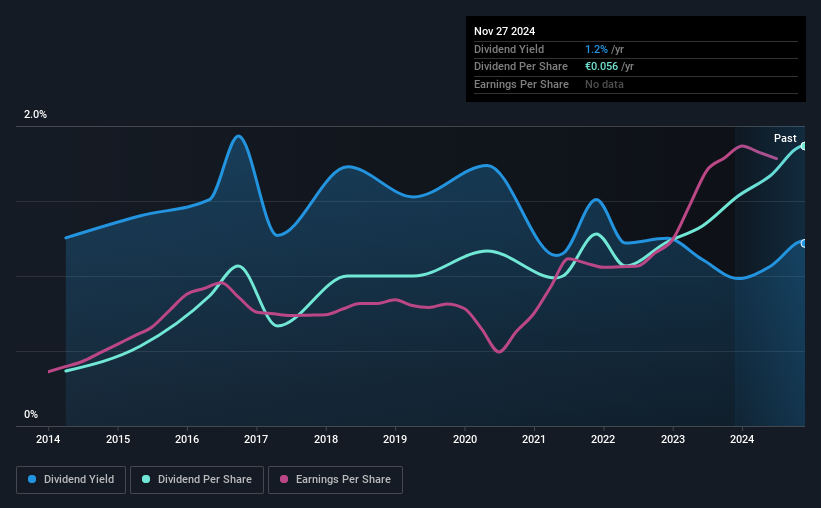
Task: Click the 0% y-axis label
Action: 31,414
